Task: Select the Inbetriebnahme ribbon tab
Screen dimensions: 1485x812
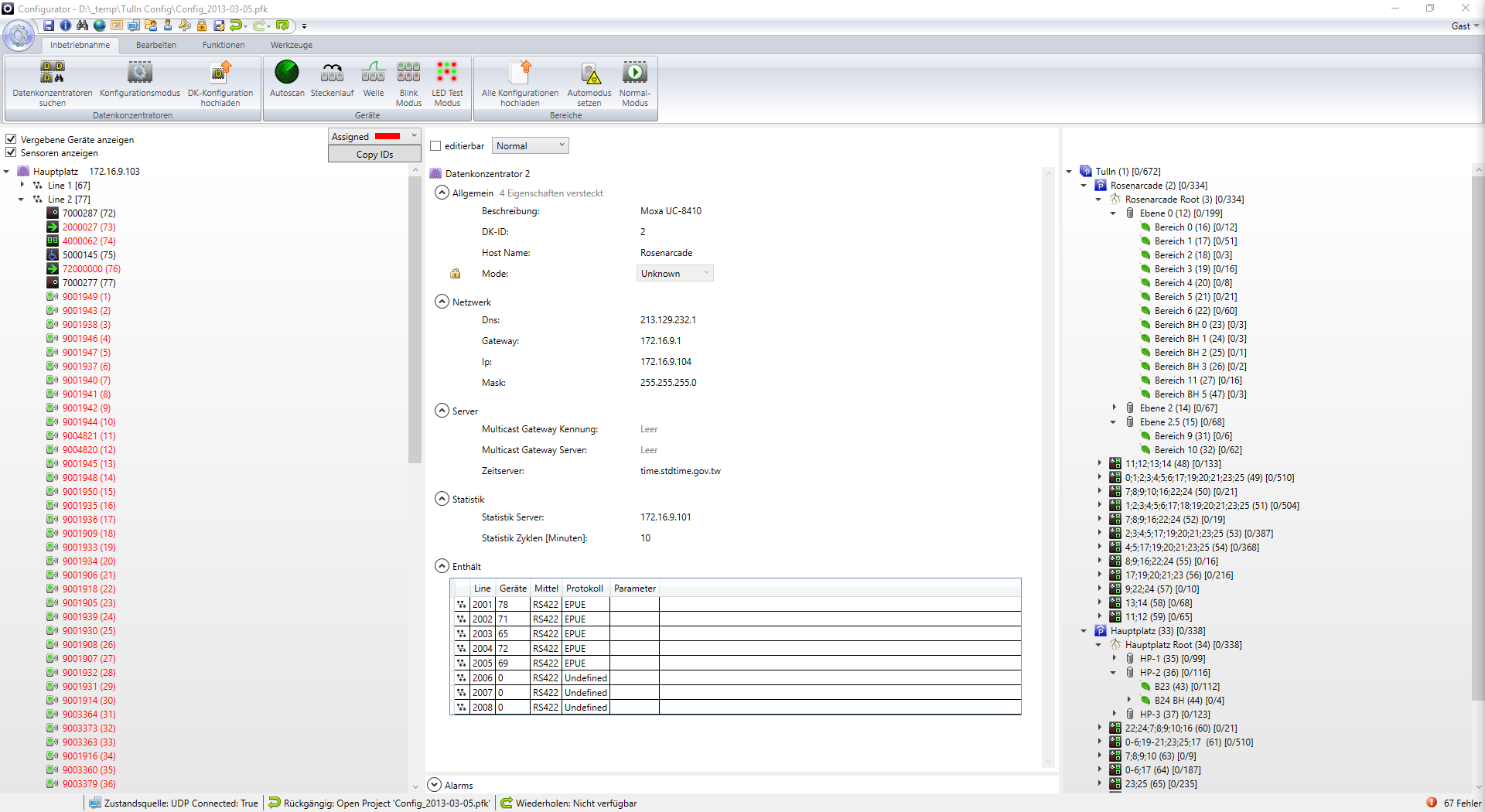Action: point(80,45)
